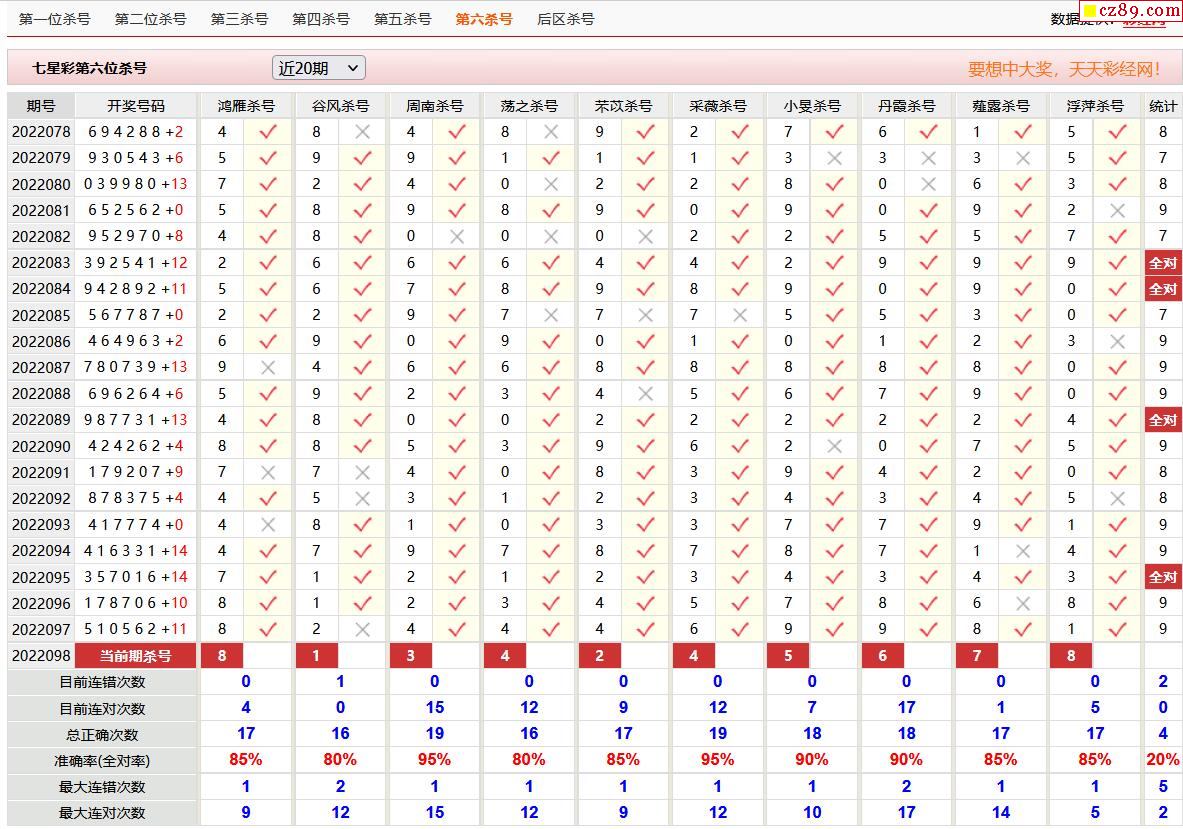Image resolution: width=1183 pixels, height=829 pixels.
Task: Click the cross mark for 小旻杀号 in row 2022090
Action: (x=834, y=446)
